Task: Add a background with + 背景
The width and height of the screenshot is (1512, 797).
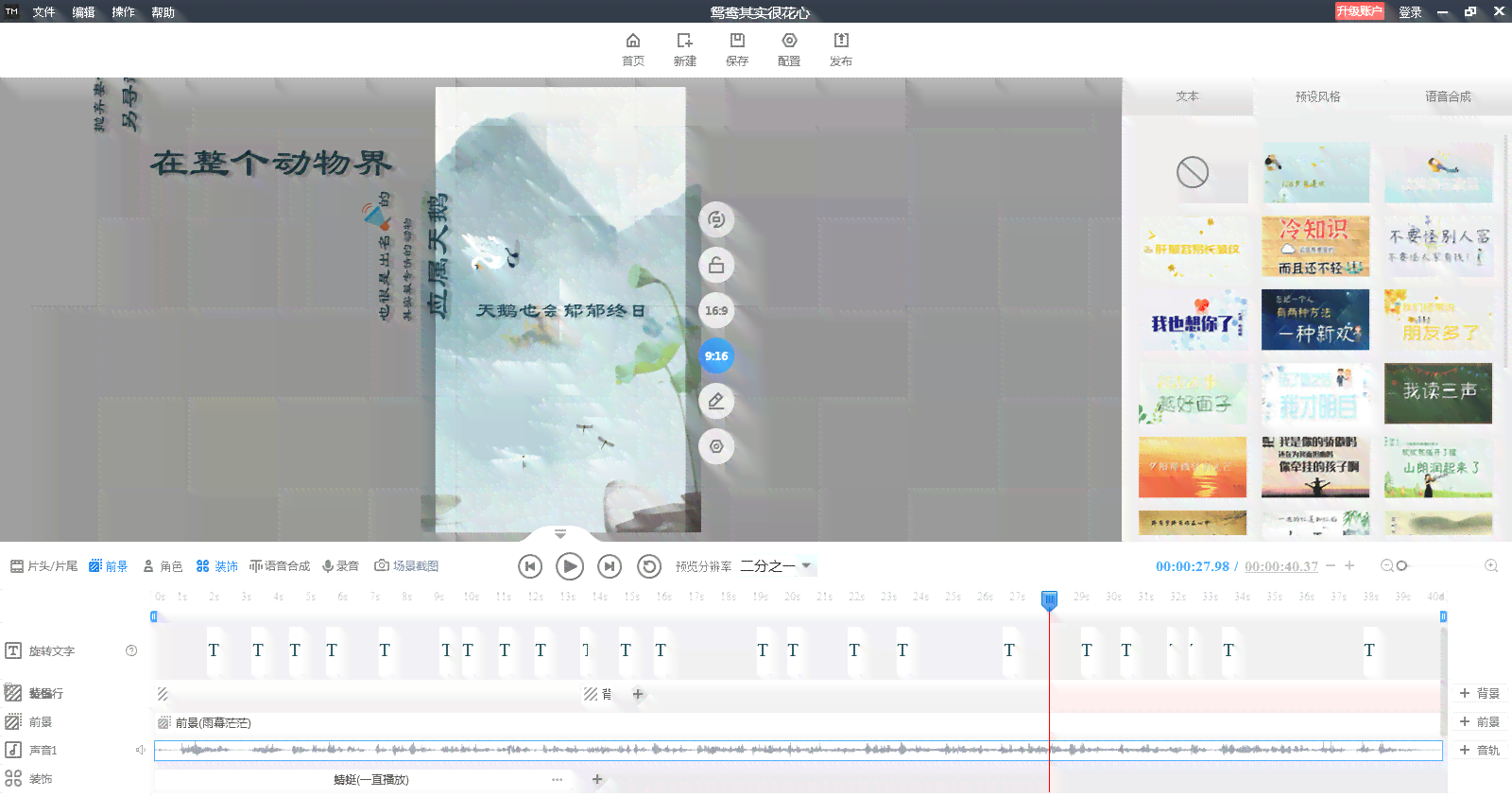Action: point(1480,693)
